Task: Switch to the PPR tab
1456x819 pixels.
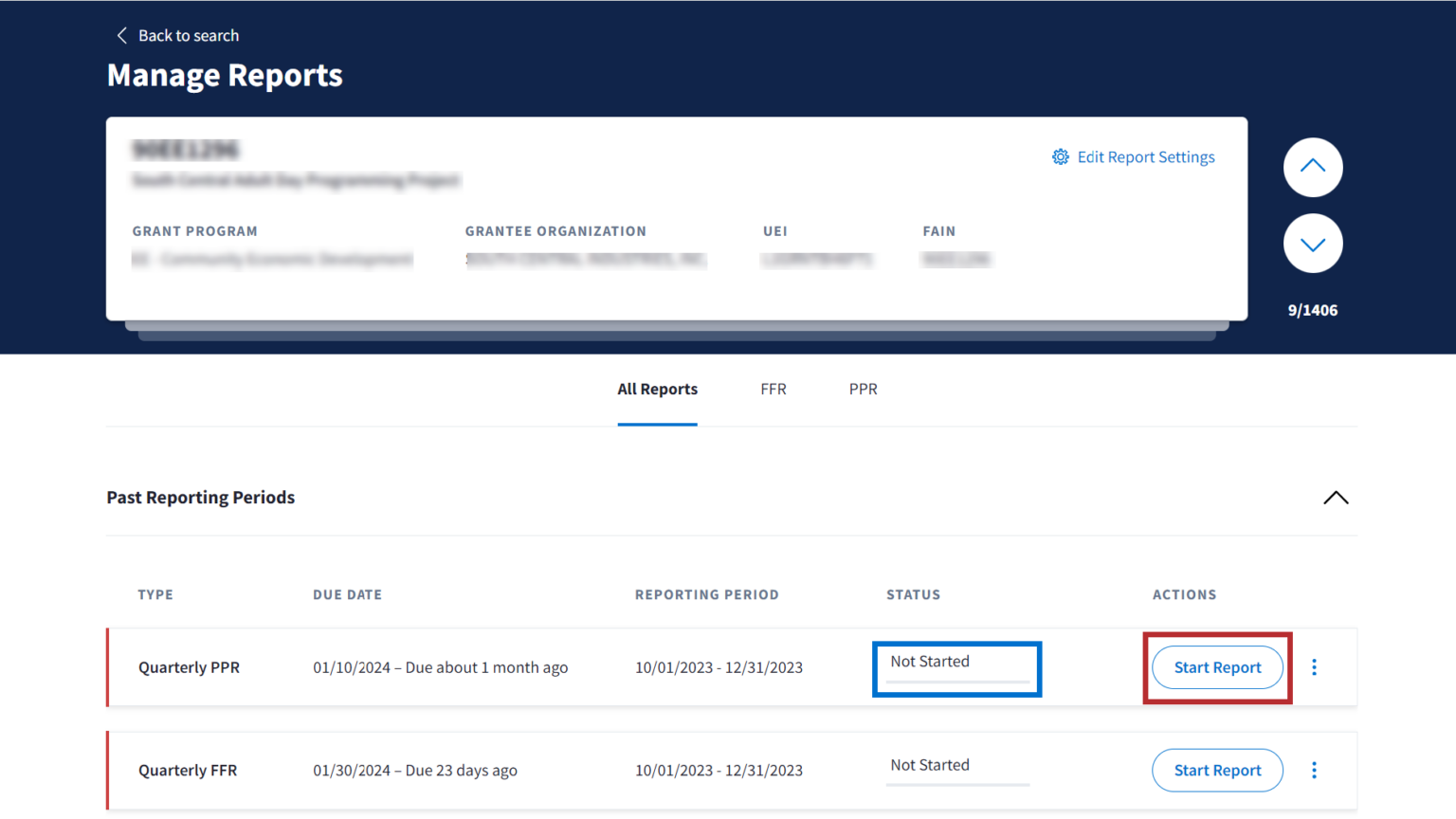Action: (863, 390)
